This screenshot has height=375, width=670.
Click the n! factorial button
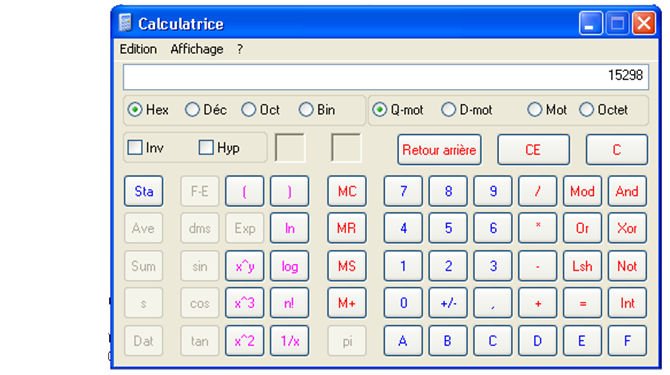coord(289,303)
